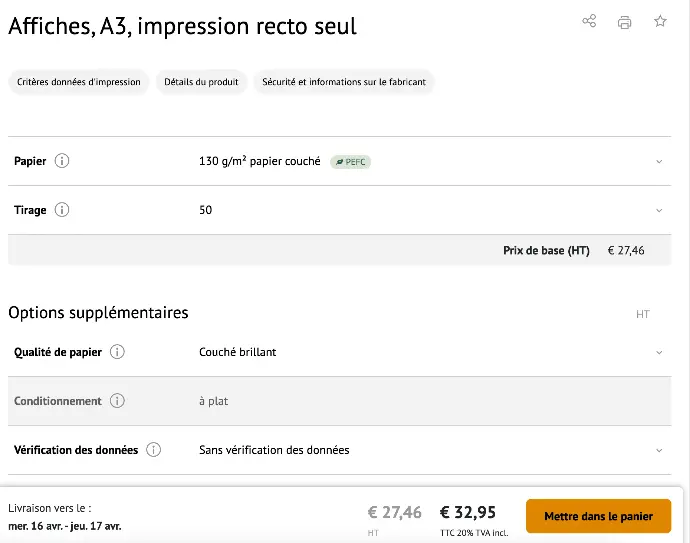Show info for Vérification des données
This screenshot has width=690, height=543.
pos(153,450)
